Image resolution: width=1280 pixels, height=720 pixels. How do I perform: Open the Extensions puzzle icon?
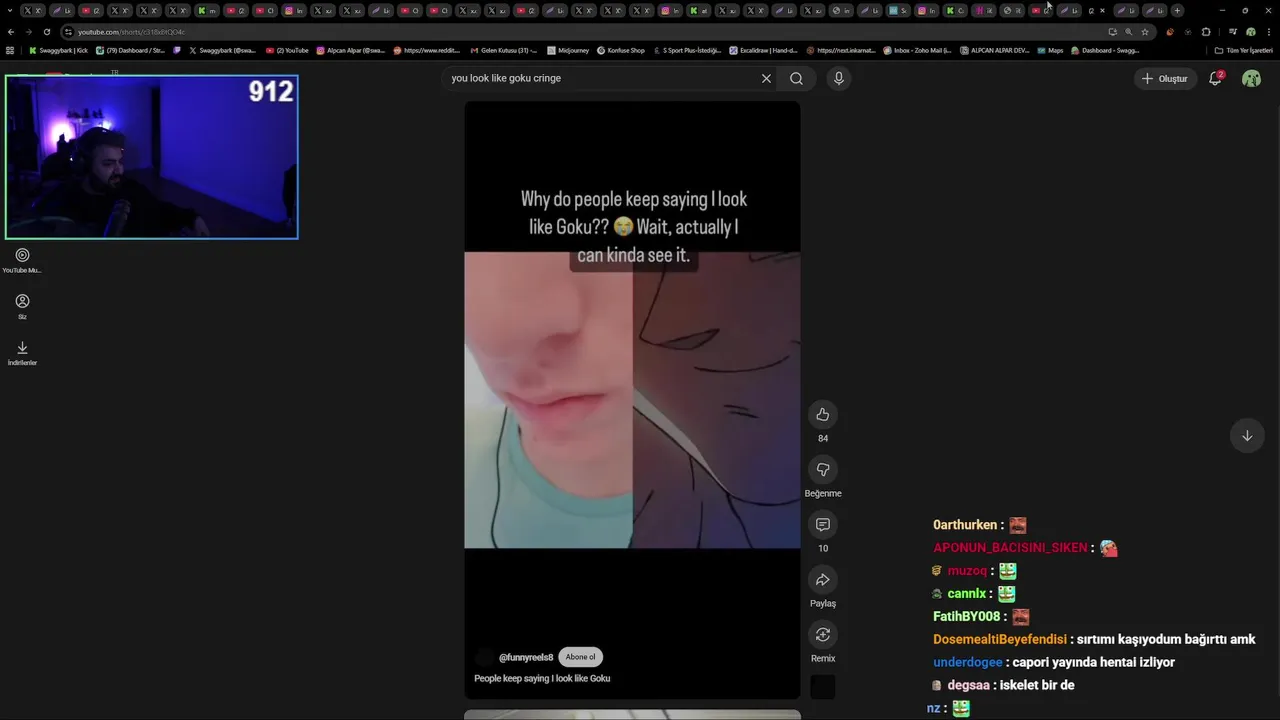pyautogui.click(x=1206, y=32)
